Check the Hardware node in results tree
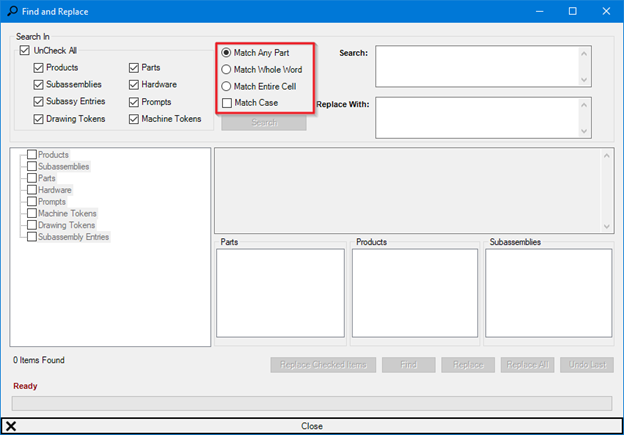 tap(32, 189)
